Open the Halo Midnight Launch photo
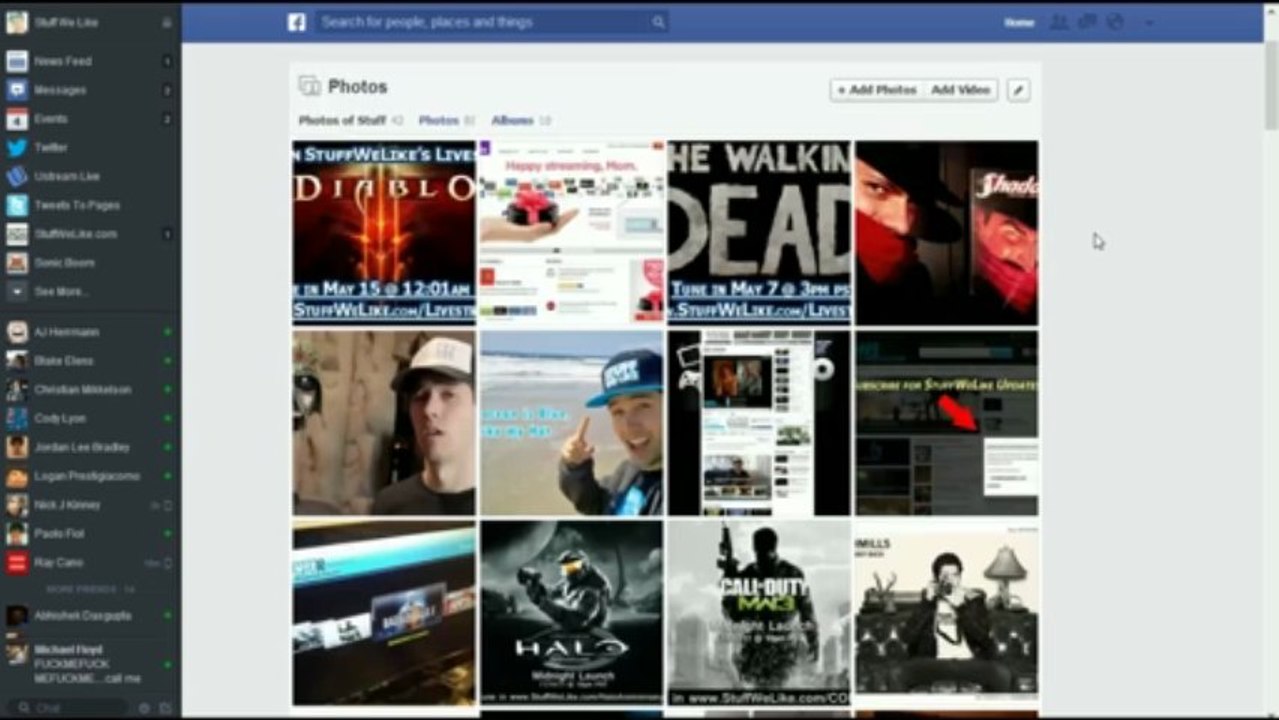1279x720 pixels. click(572, 612)
